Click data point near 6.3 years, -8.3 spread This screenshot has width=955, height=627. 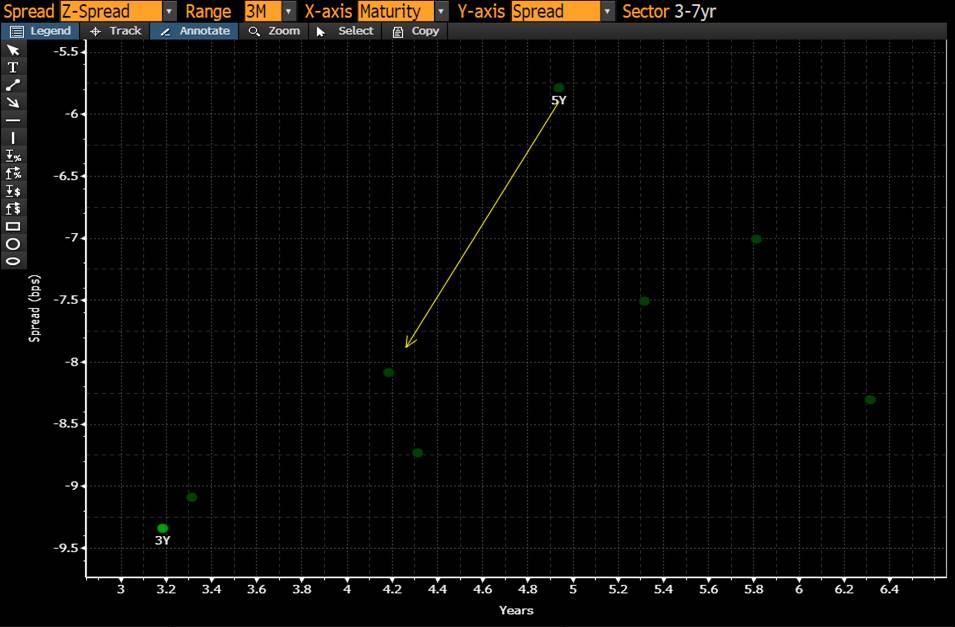click(870, 400)
